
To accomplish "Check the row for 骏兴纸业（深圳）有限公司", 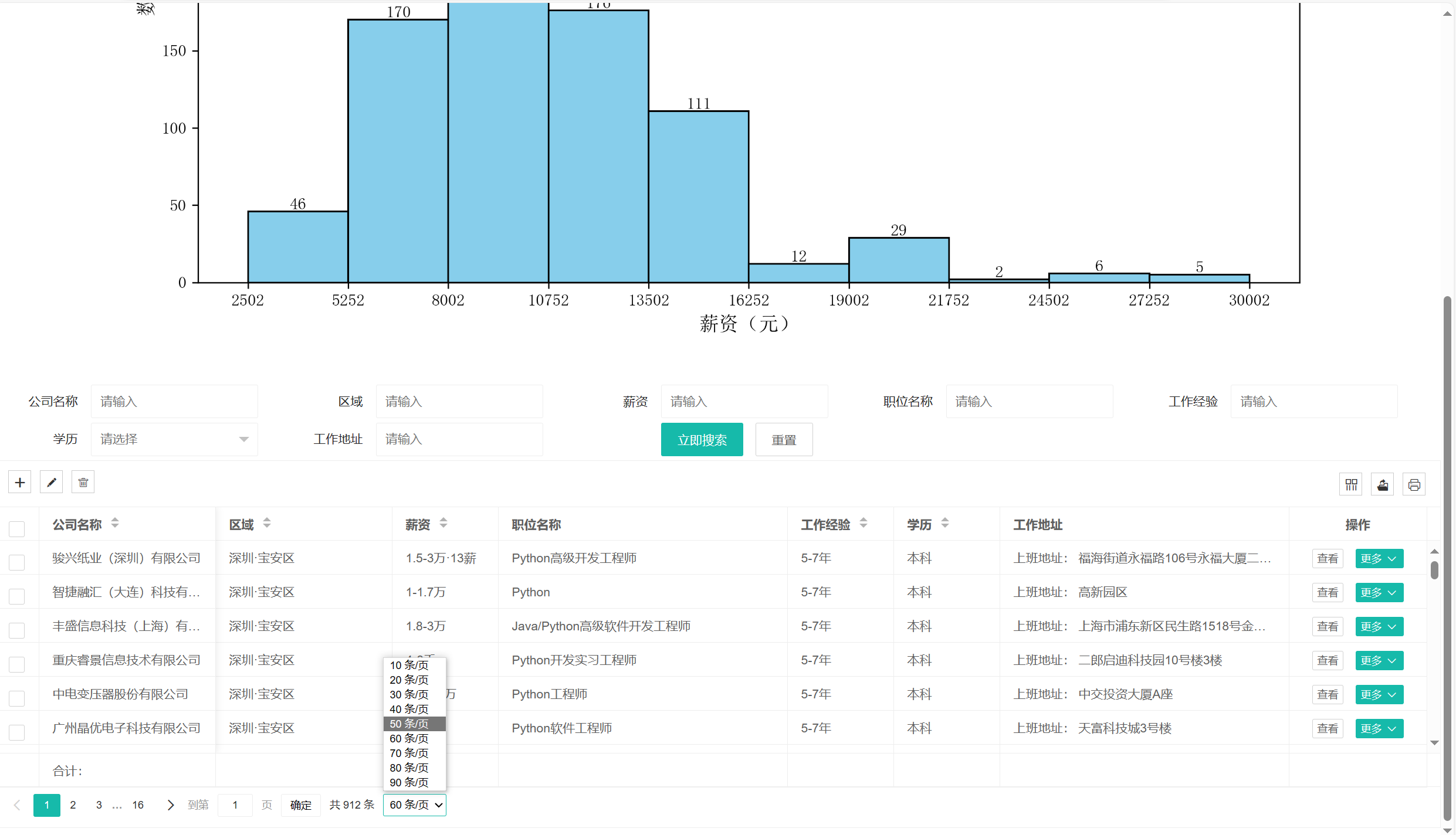I will pos(17,562).
